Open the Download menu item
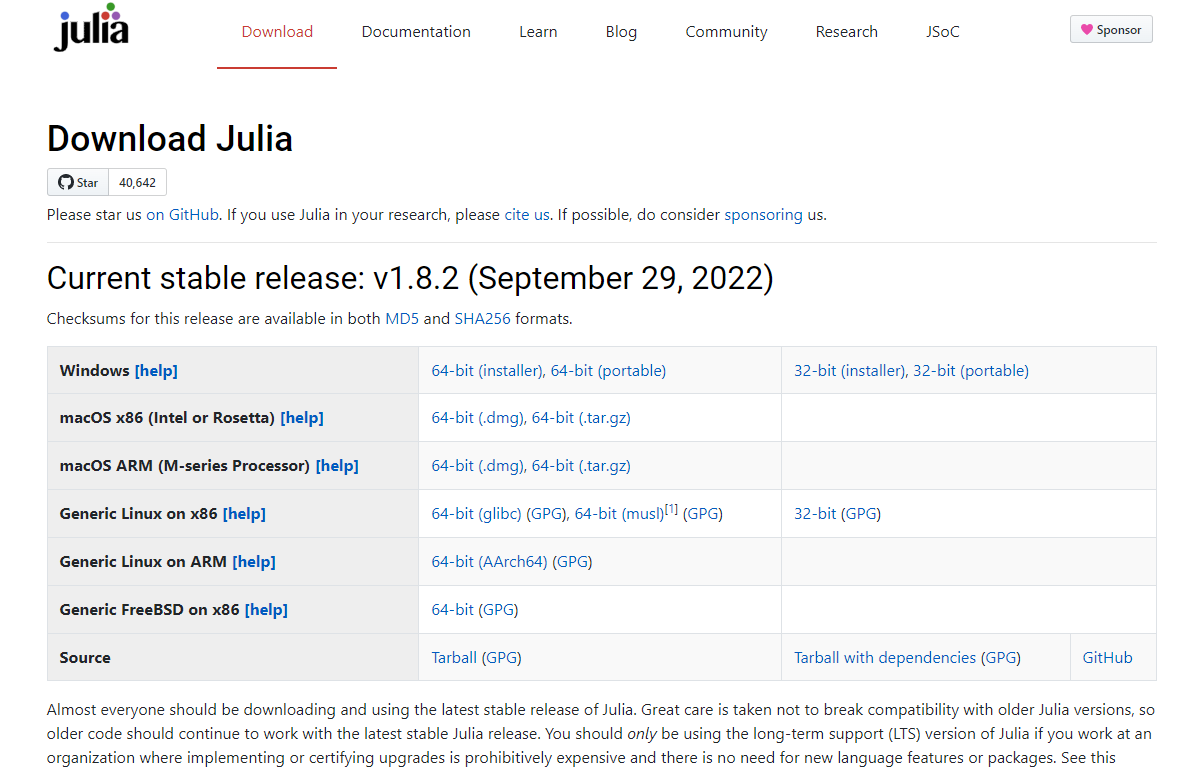The image size is (1202, 775). (277, 31)
